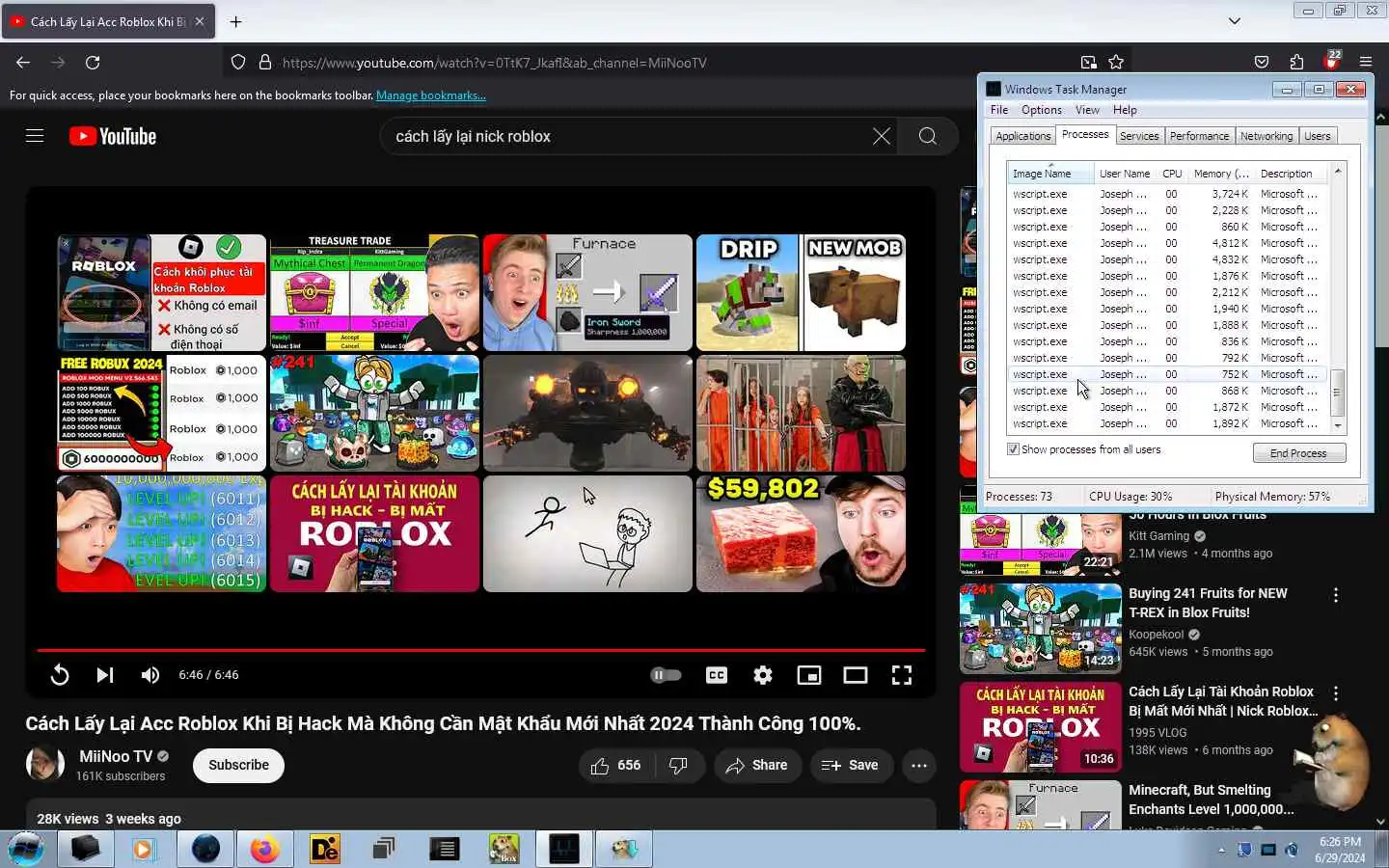Dislike the video thumbs-down button
Image resolution: width=1389 pixels, height=868 pixels.
click(679, 766)
